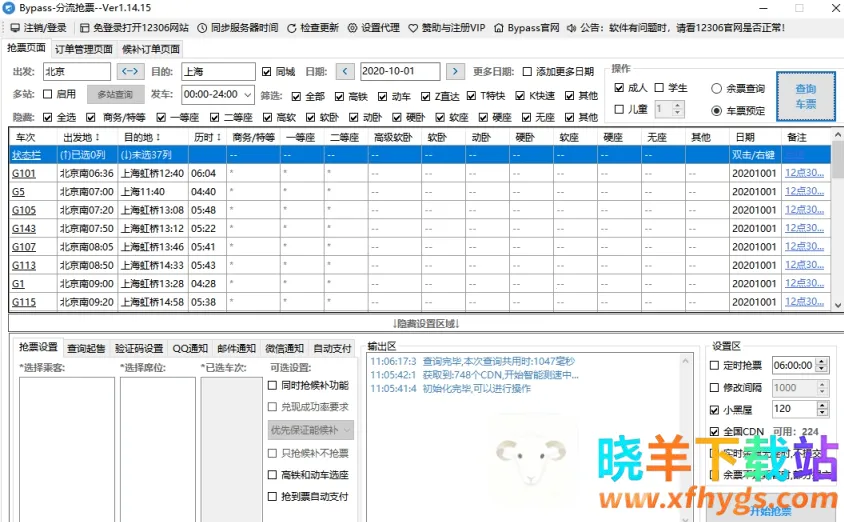Select 余票查询 radio button
Image resolution: width=844 pixels, height=522 pixels.
[716, 89]
